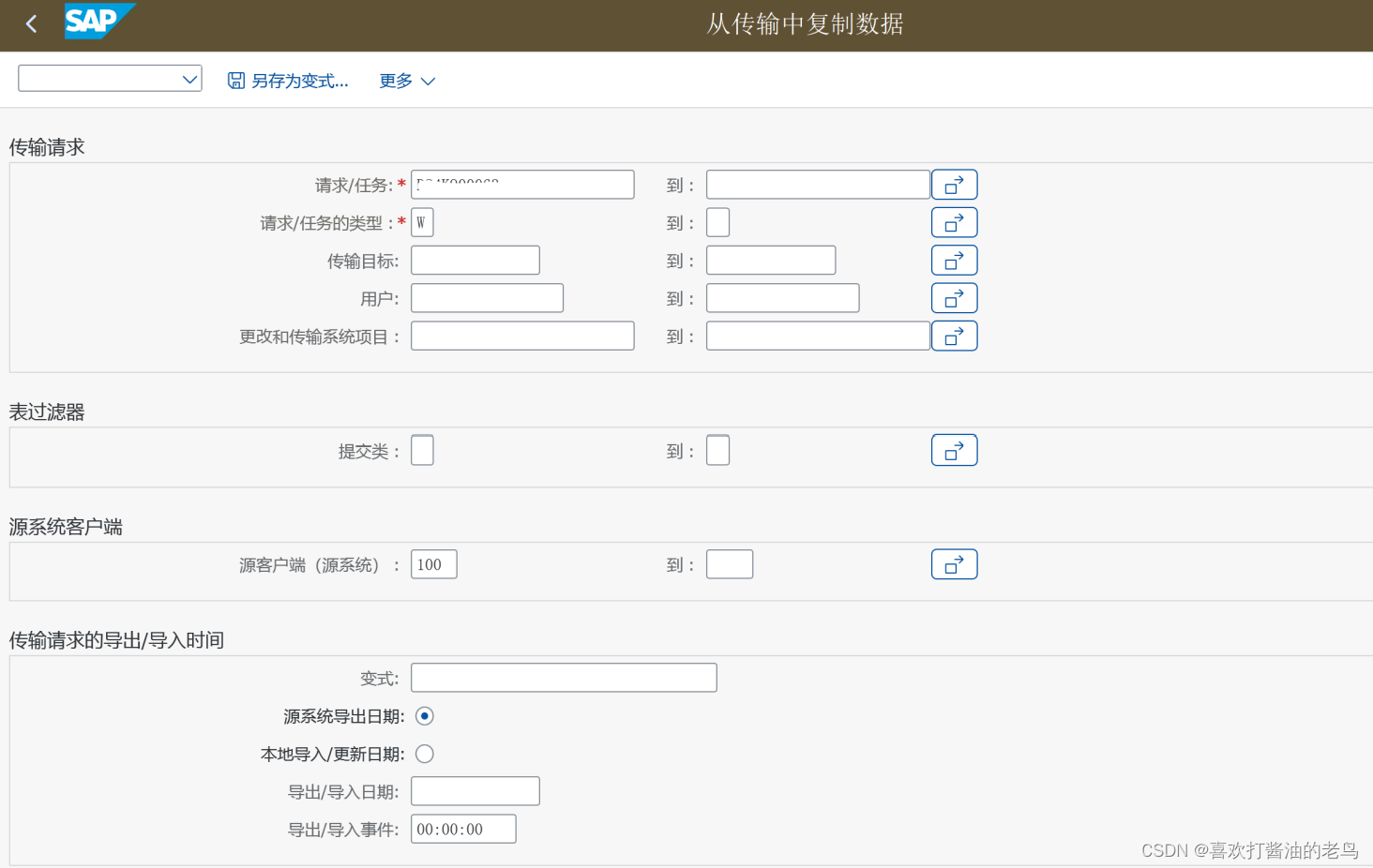Click the SAP logo in the header
The image size is (1373, 868).
pyautogui.click(x=98, y=22)
